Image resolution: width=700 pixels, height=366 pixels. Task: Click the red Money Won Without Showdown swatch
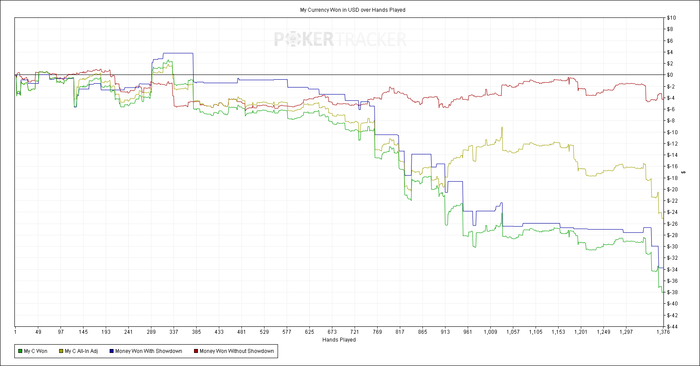click(196, 351)
